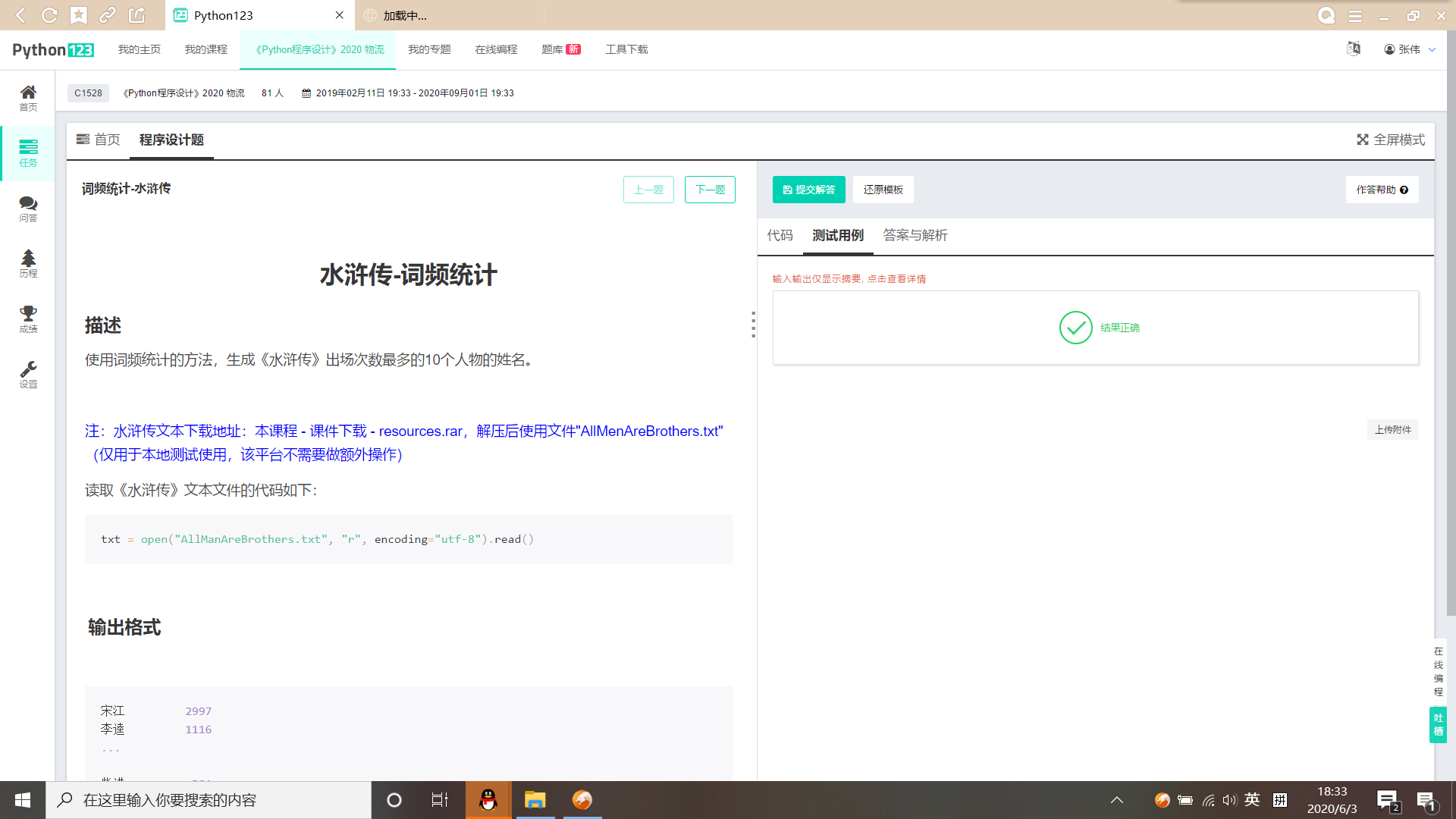Click the bookmark star icon in browser bar
The image size is (1456, 819).
click(78, 15)
